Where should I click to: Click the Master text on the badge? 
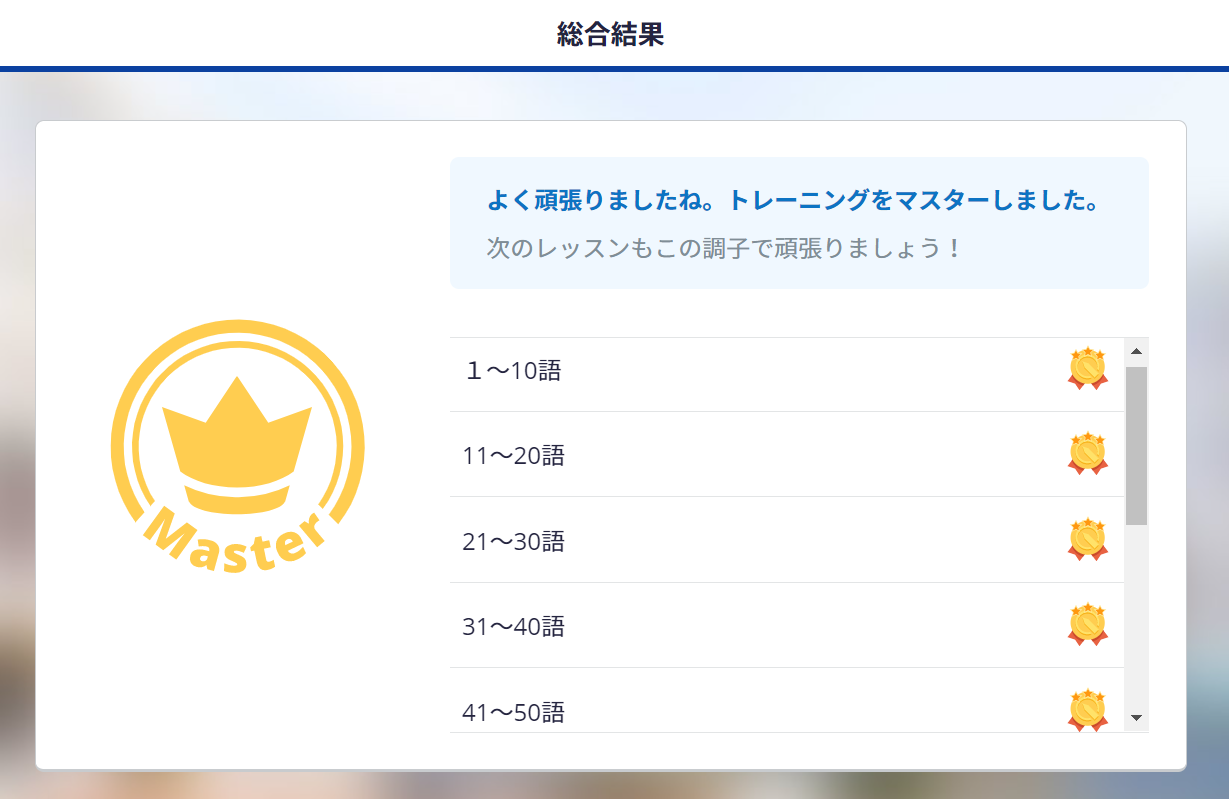pos(238,540)
